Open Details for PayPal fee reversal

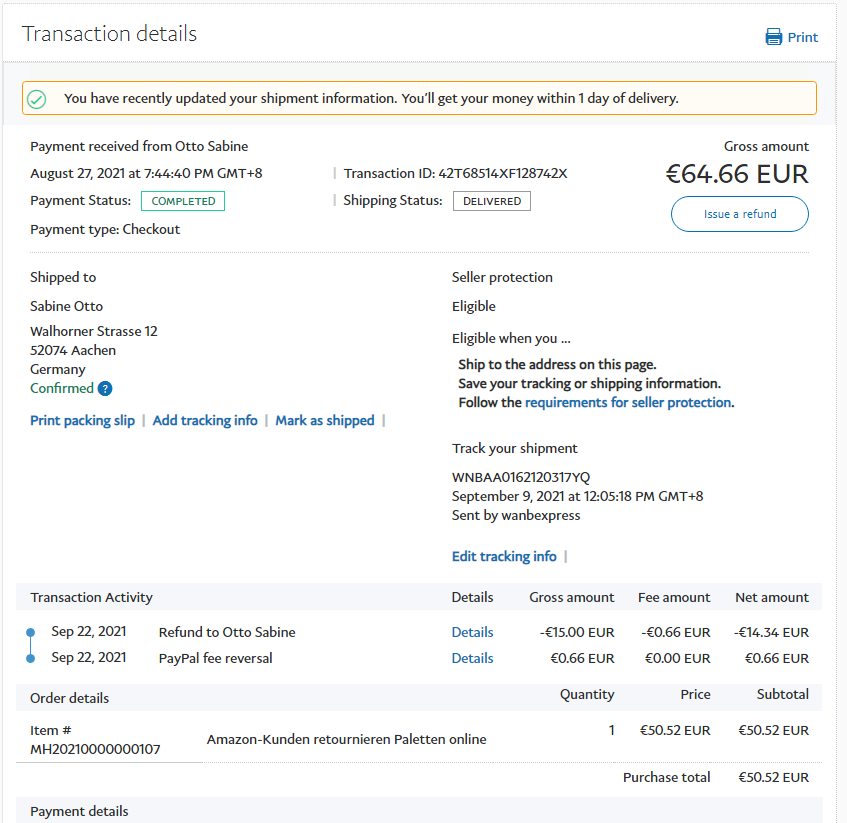coord(472,658)
